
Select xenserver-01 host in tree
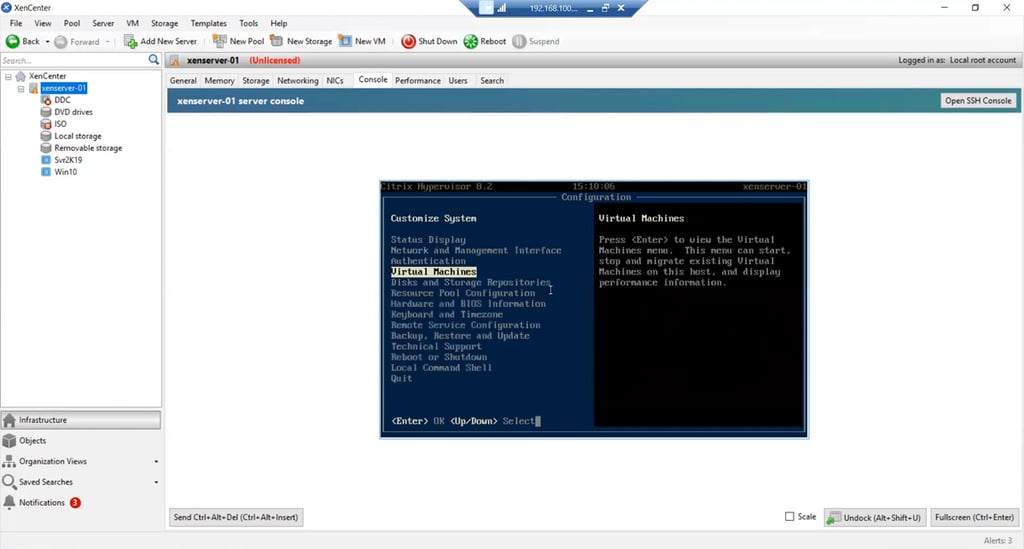63,88
